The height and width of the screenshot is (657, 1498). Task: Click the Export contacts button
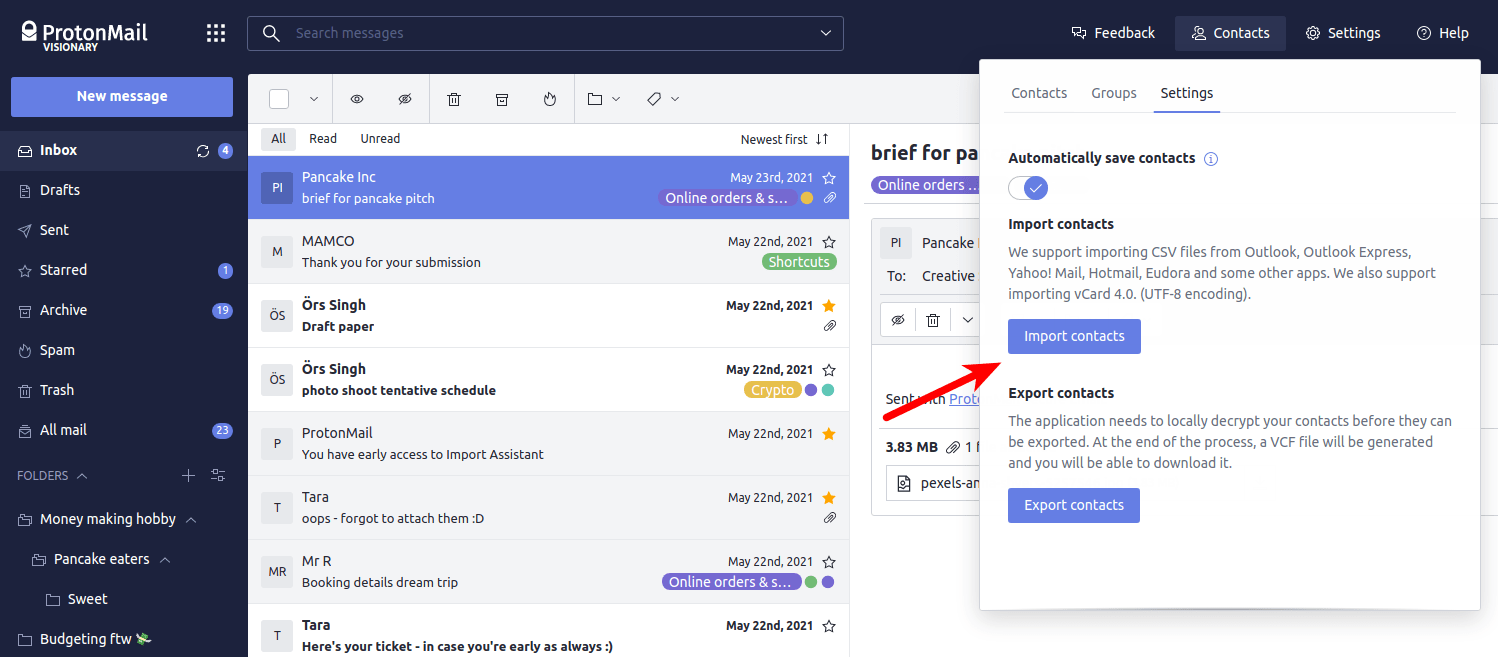(x=1073, y=505)
